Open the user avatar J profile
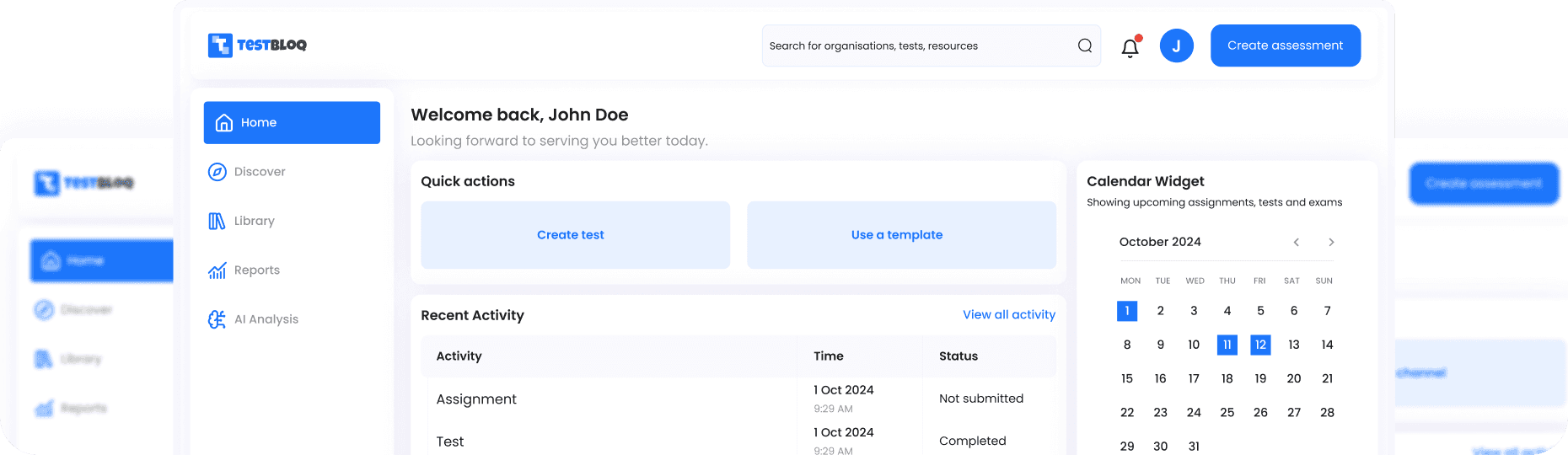 pos(1176,45)
